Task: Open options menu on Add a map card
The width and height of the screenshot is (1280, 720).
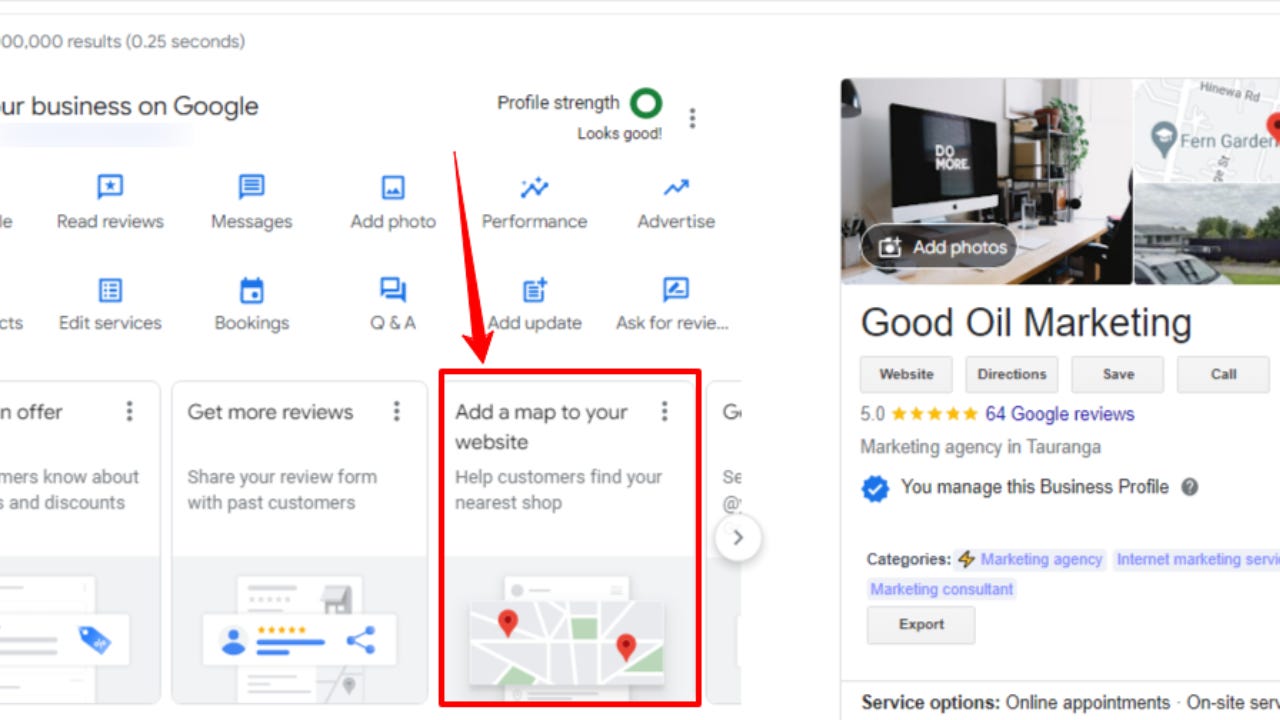Action: pos(664,411)
